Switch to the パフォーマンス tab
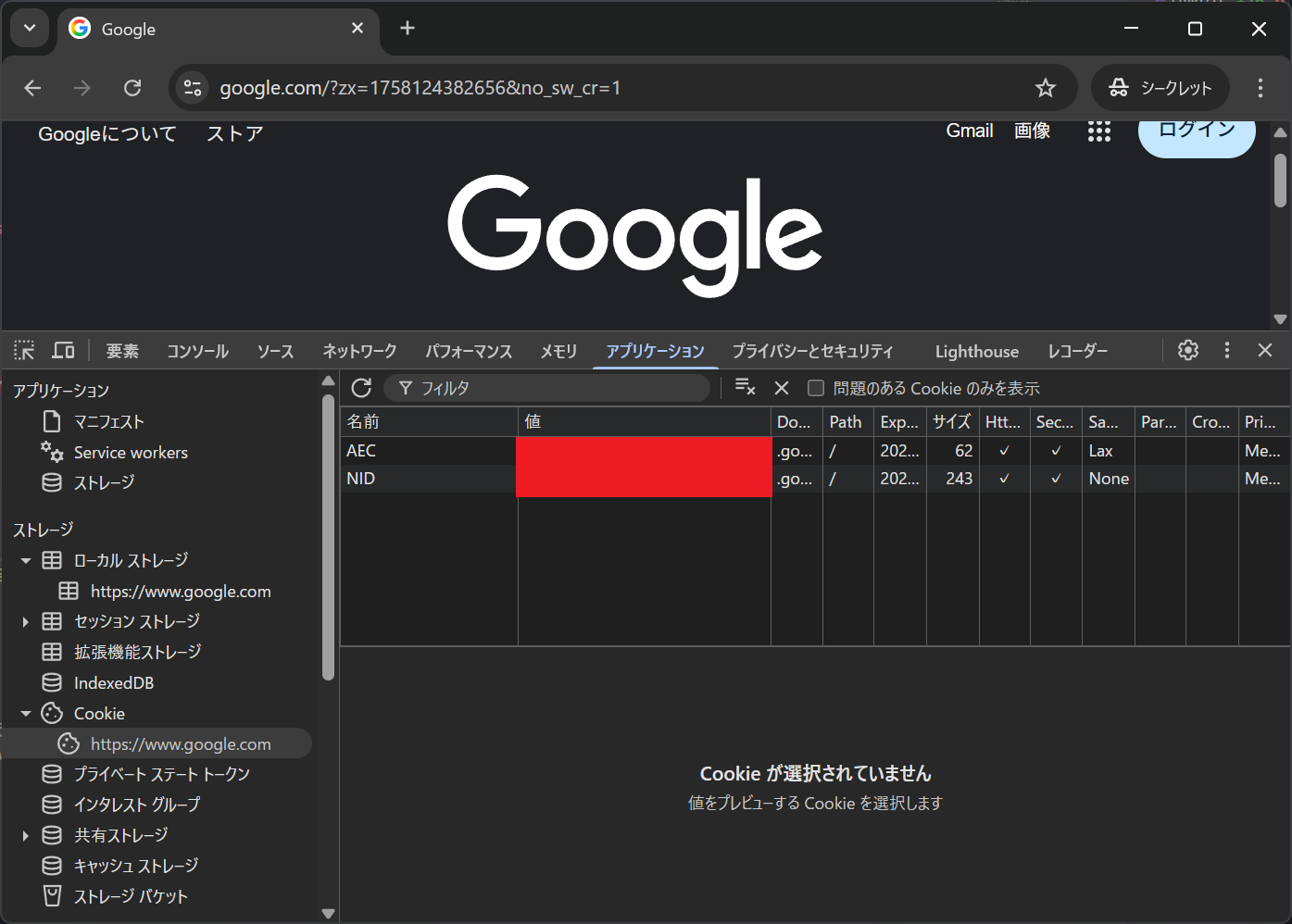 pos(469,351)
